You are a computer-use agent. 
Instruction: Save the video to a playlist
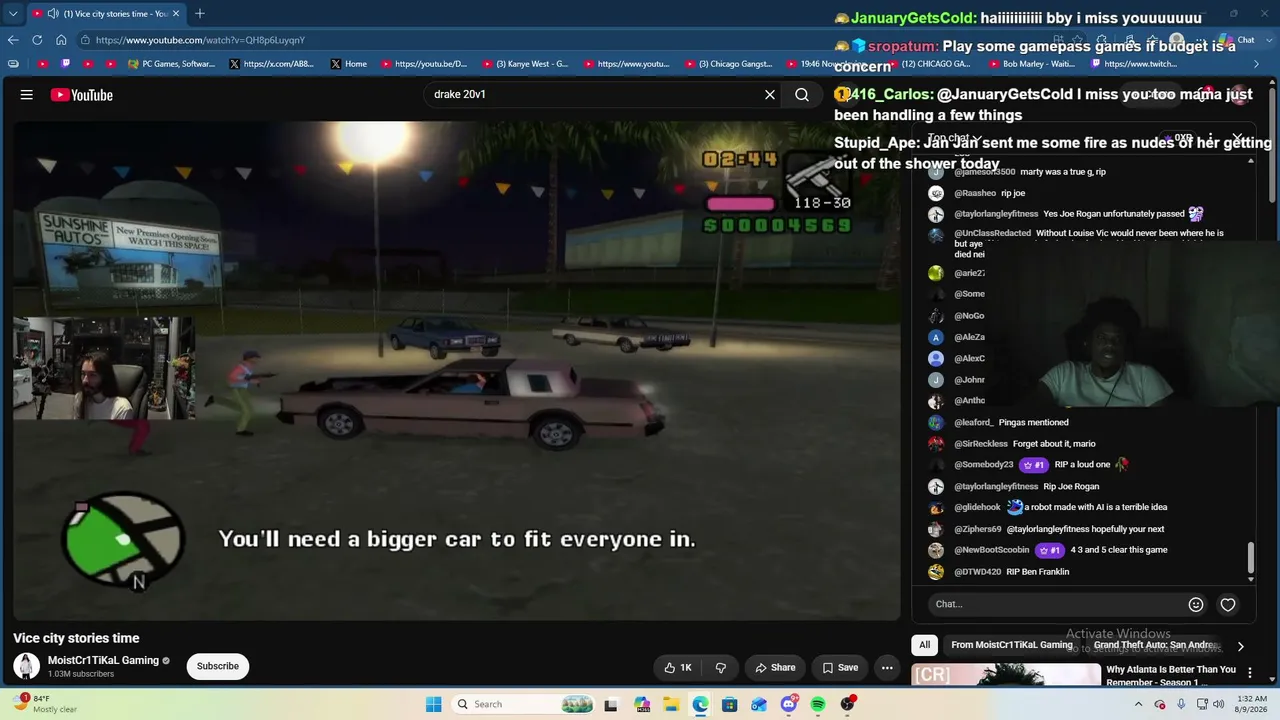pyautogui.click(x=840, y=667)
